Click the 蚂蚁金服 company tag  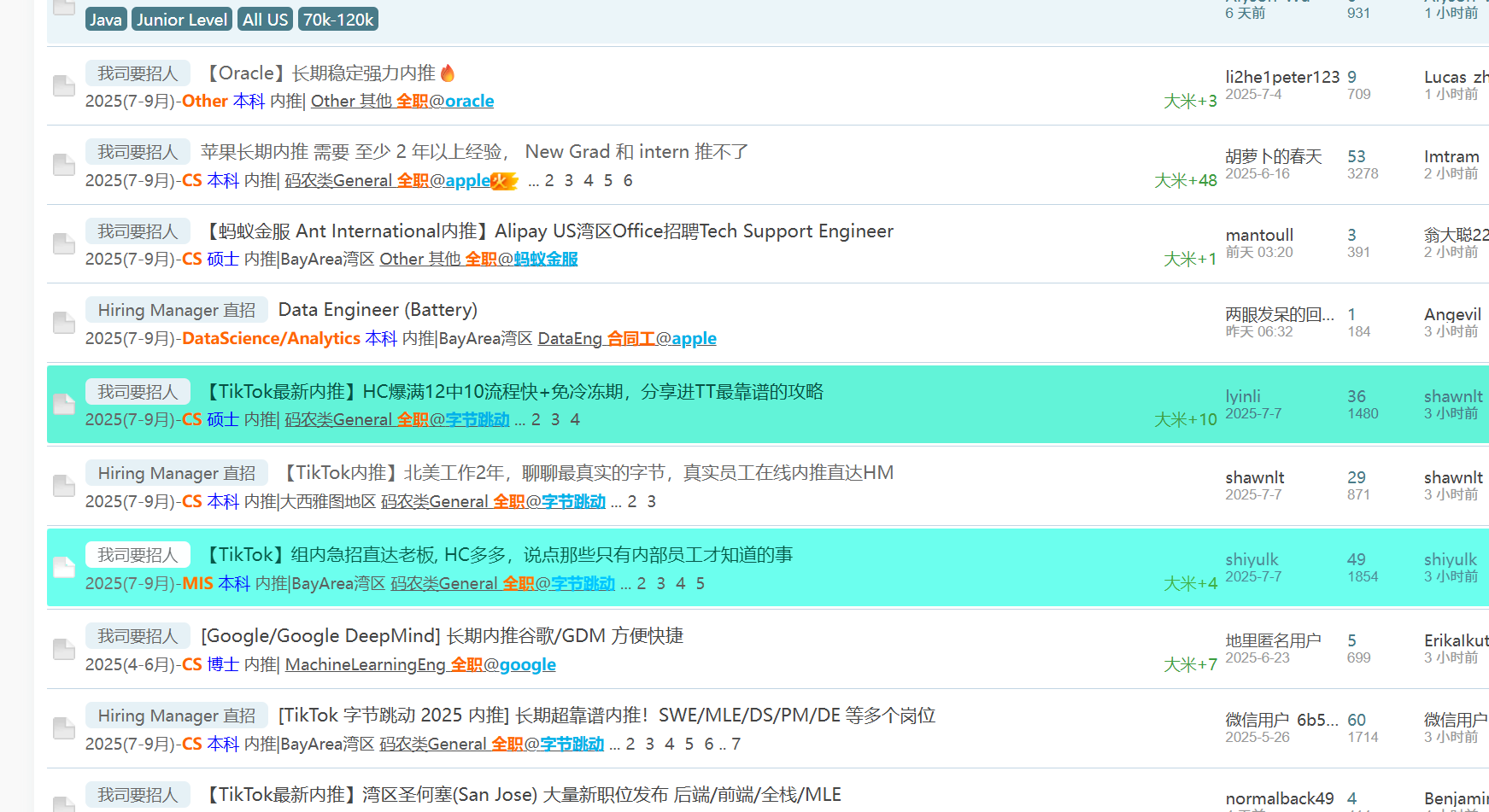point(546,260)
